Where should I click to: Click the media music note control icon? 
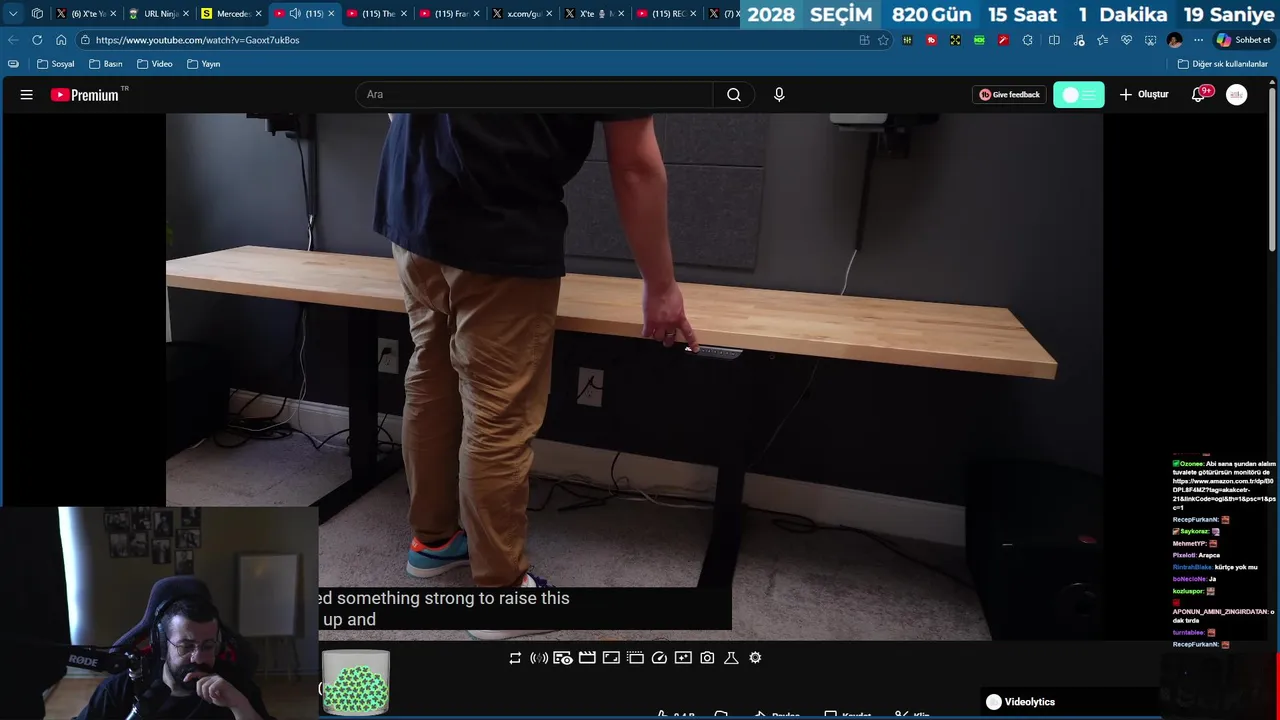[1078, 40]
